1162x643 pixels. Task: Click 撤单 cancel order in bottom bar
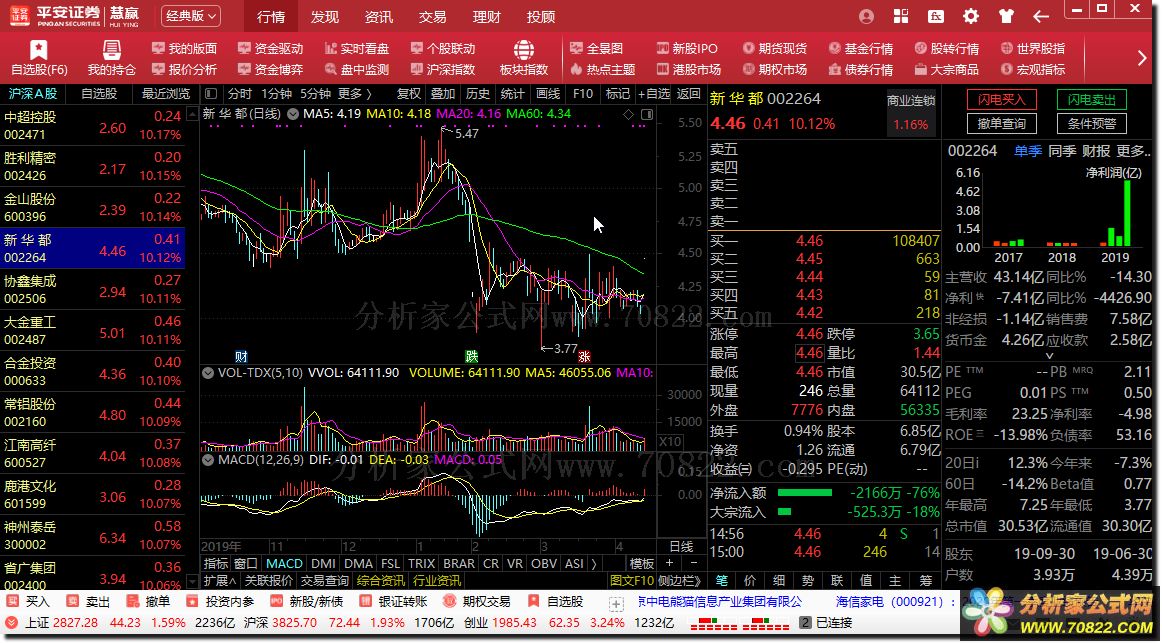click(x=148, y=602)
